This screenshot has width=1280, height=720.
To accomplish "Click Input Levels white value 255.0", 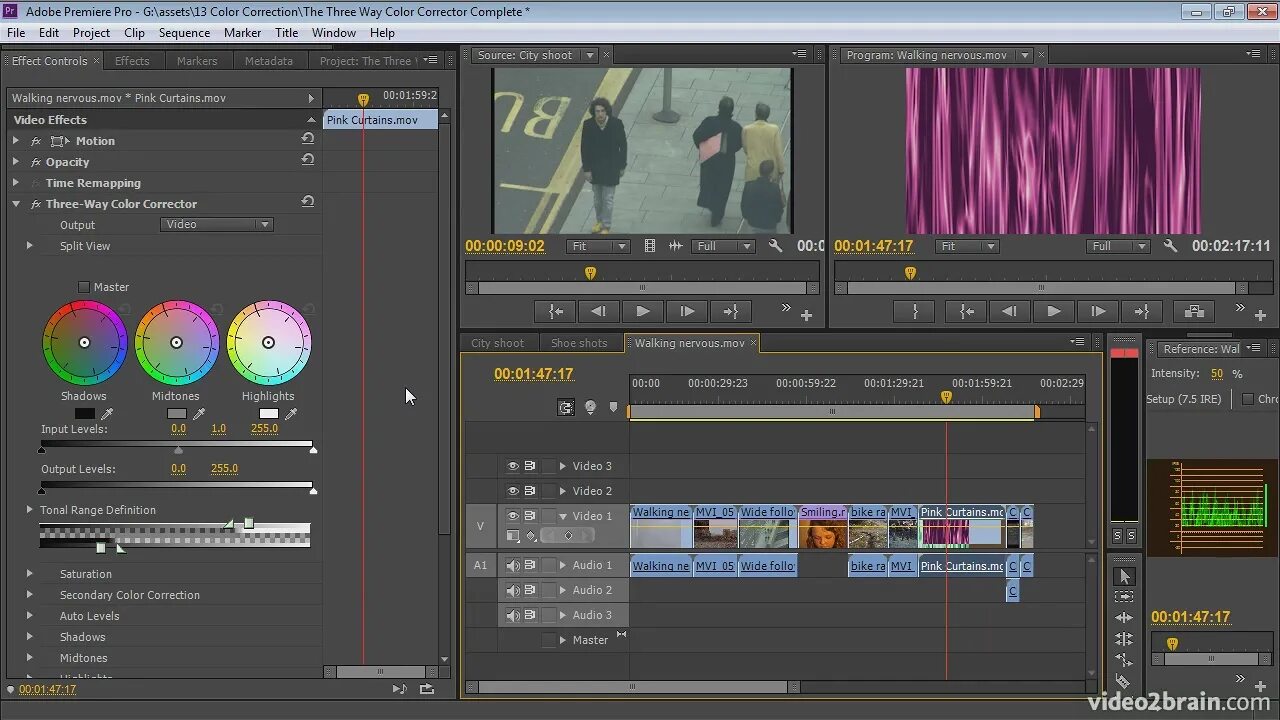I will (264, 428).
